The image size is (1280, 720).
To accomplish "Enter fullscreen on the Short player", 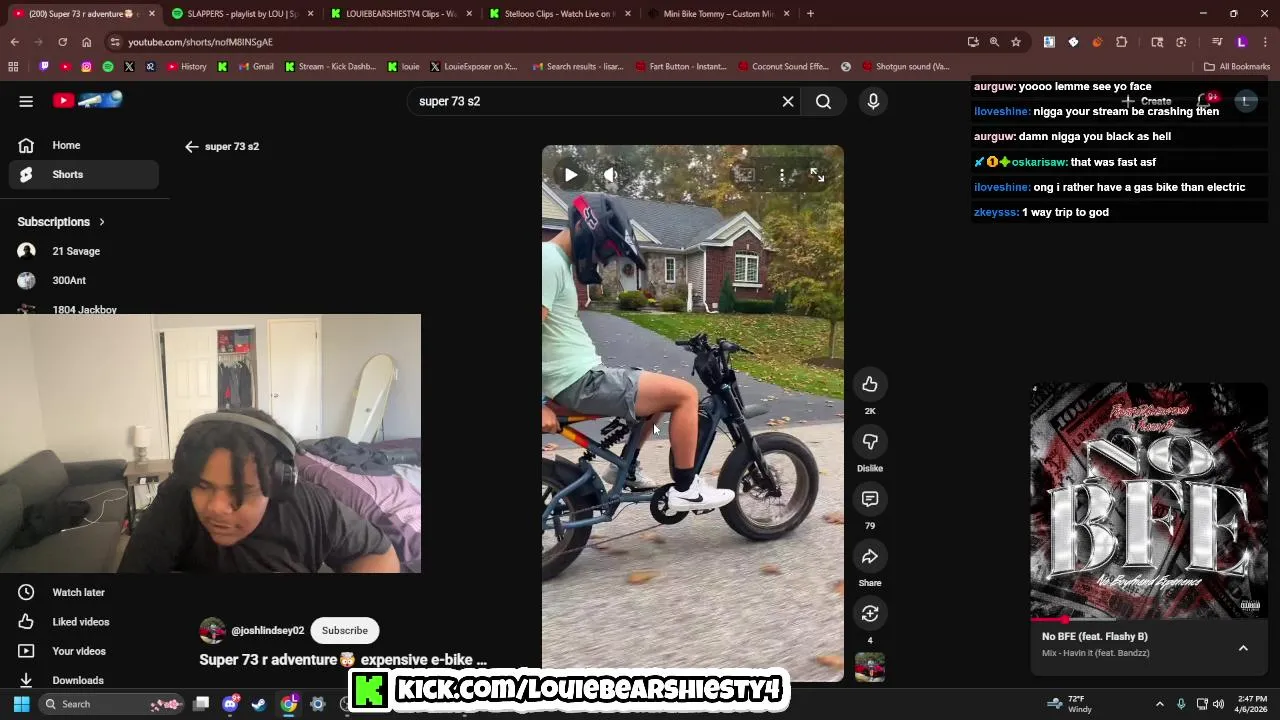I will [x=817, y=175].
